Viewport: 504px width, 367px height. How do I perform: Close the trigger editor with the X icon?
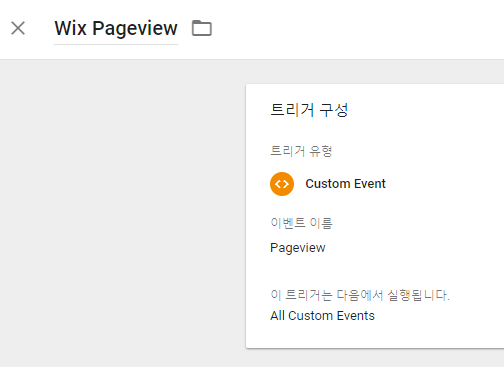pos(18,28)
